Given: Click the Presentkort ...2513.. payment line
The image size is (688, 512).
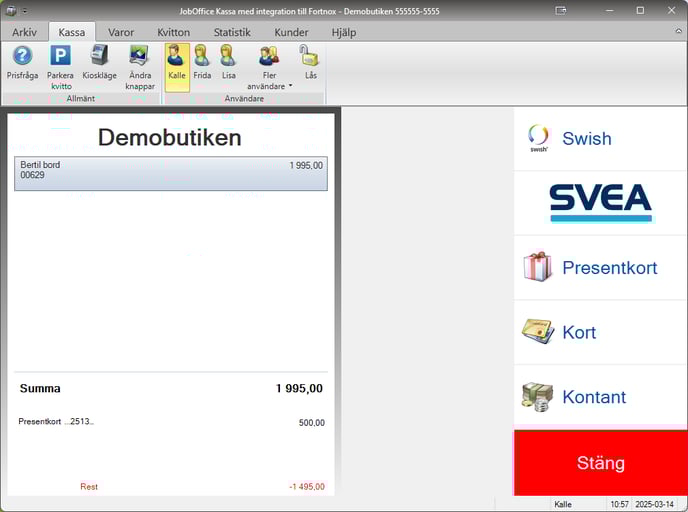Looking at the screenshot, I should 171,422.
